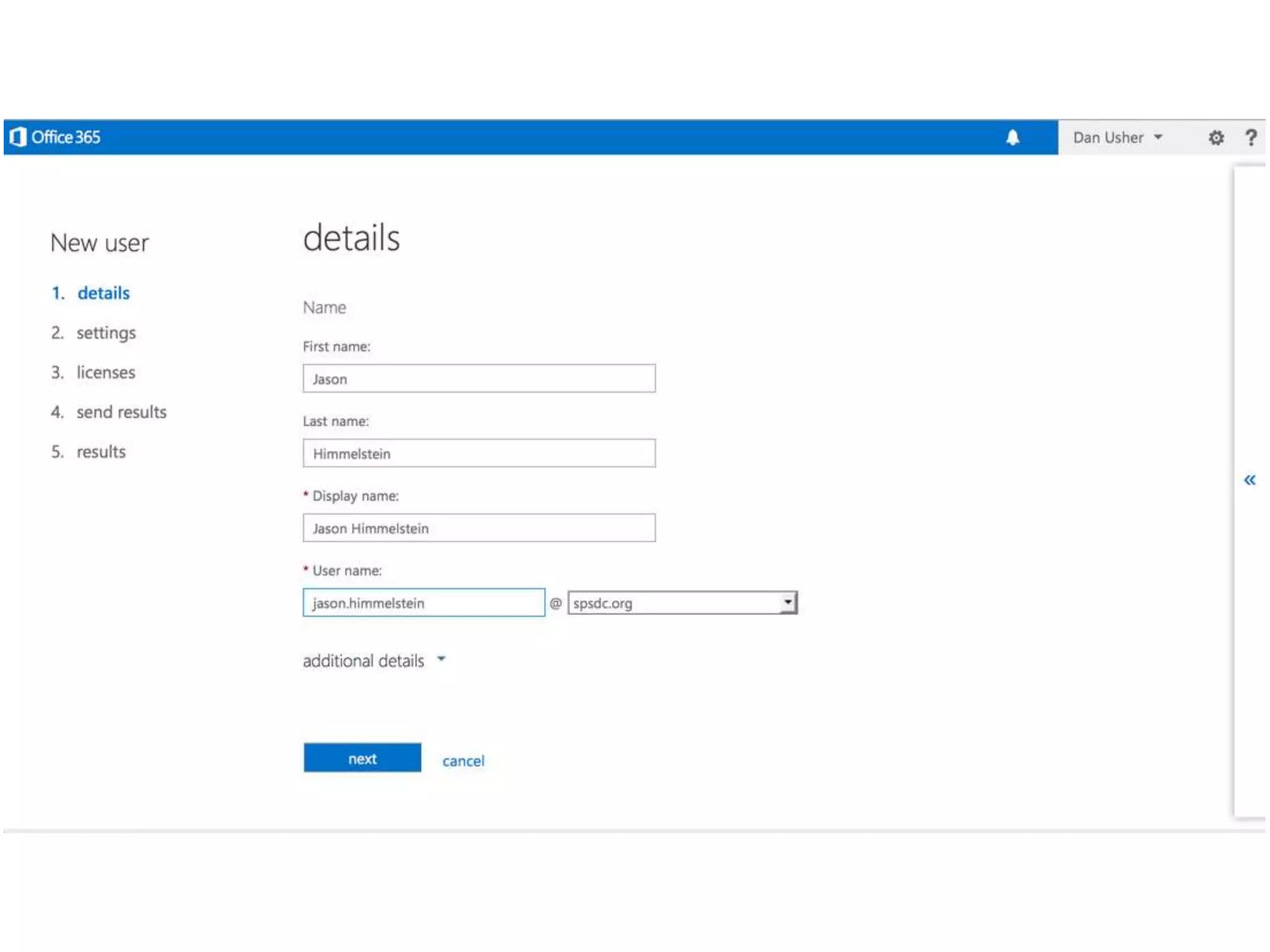
Task: Focus the Last name text box
Action: 479,454
